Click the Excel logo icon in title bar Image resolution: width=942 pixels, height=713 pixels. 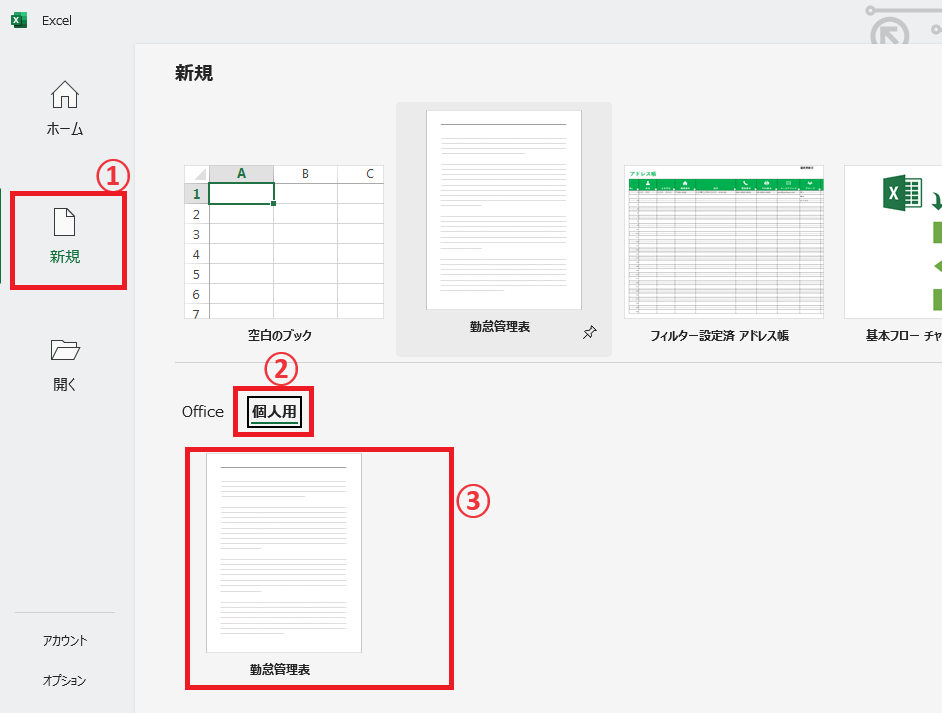coord(19,20)
